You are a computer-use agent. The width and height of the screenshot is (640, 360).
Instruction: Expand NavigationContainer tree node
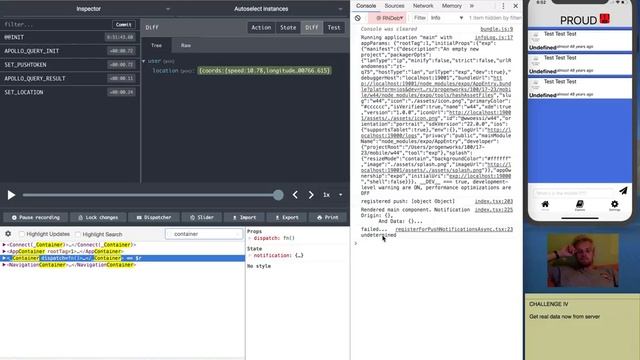[4, 265]
